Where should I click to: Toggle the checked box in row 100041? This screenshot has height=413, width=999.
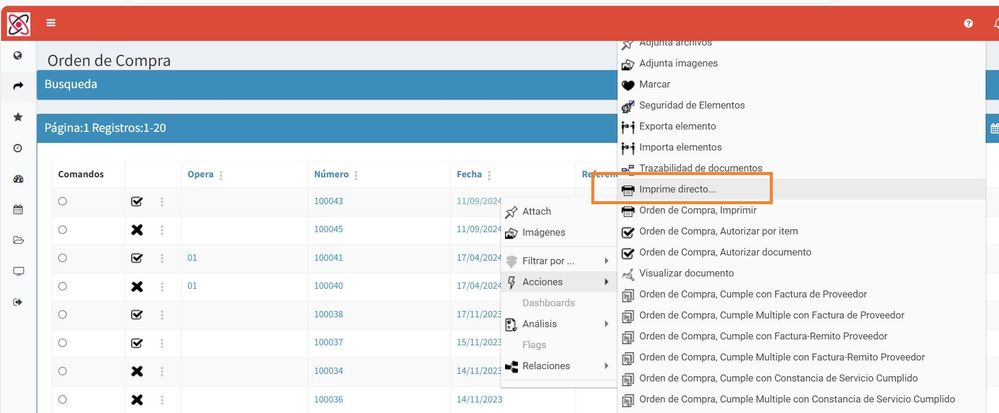click(x=136, y=258)
